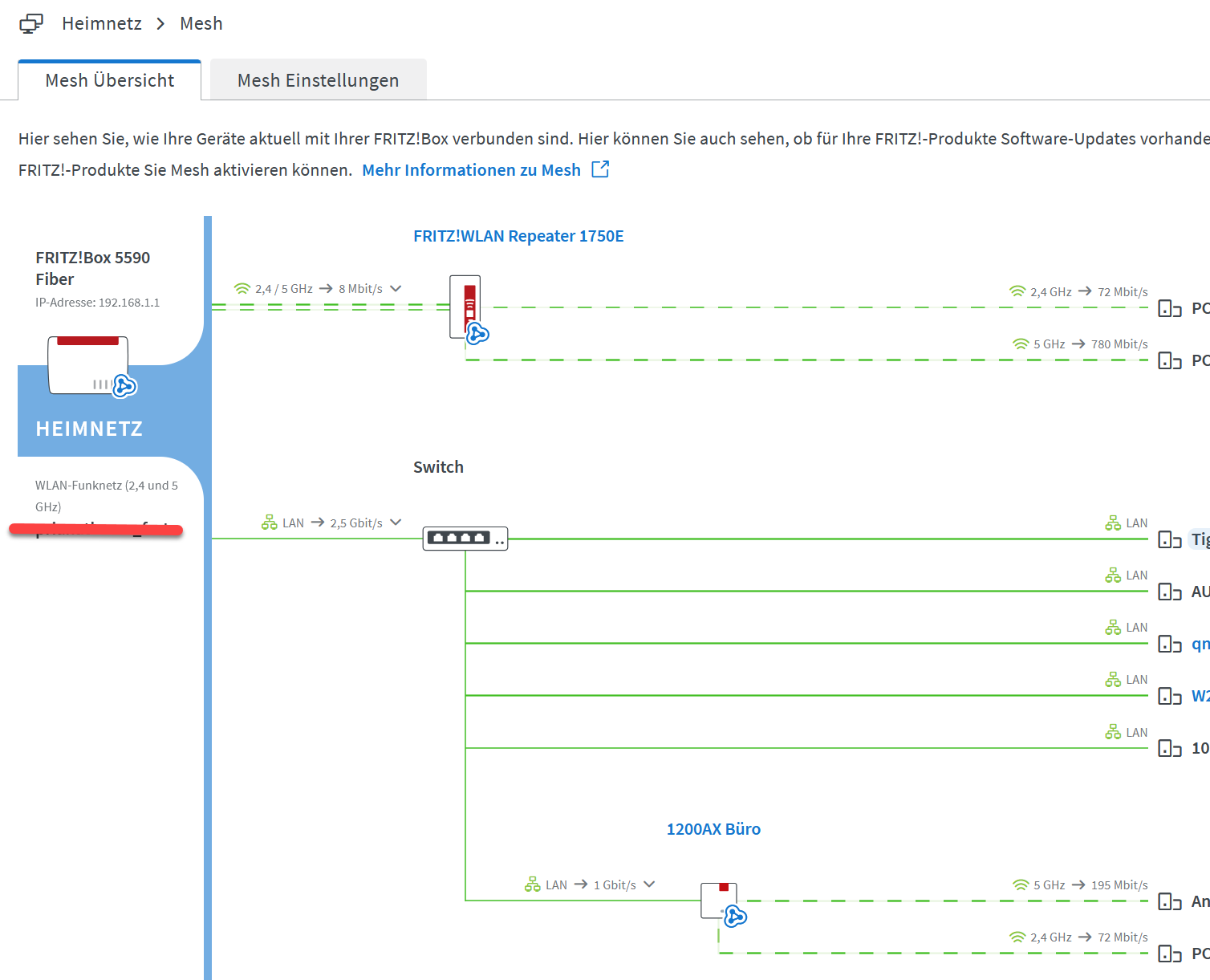Click the 1200AX Büro repeater icon
Screen dimensions: 1210x980
[x=719, y=901]
